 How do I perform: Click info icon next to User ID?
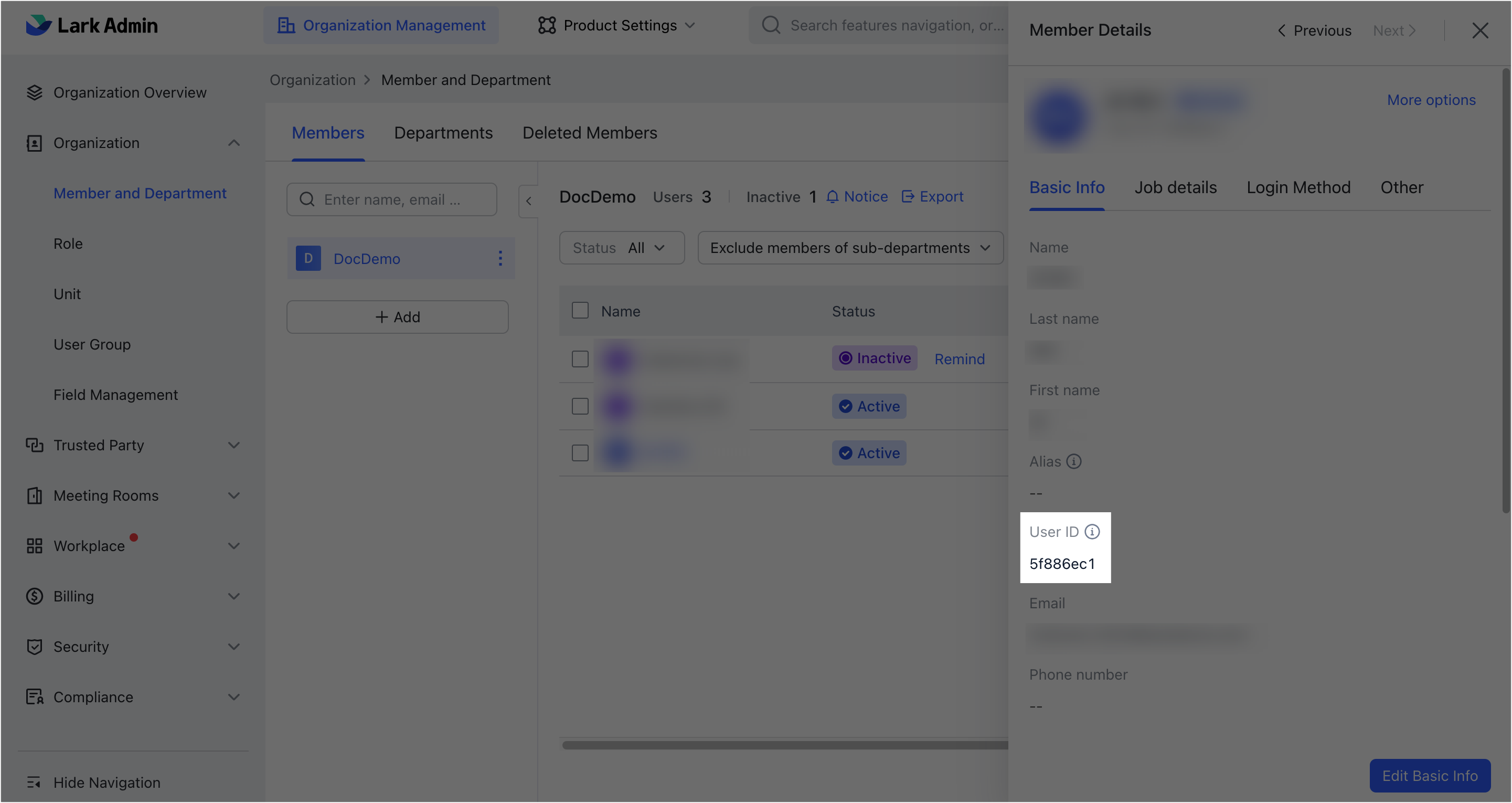click(x=1092, y=531)
